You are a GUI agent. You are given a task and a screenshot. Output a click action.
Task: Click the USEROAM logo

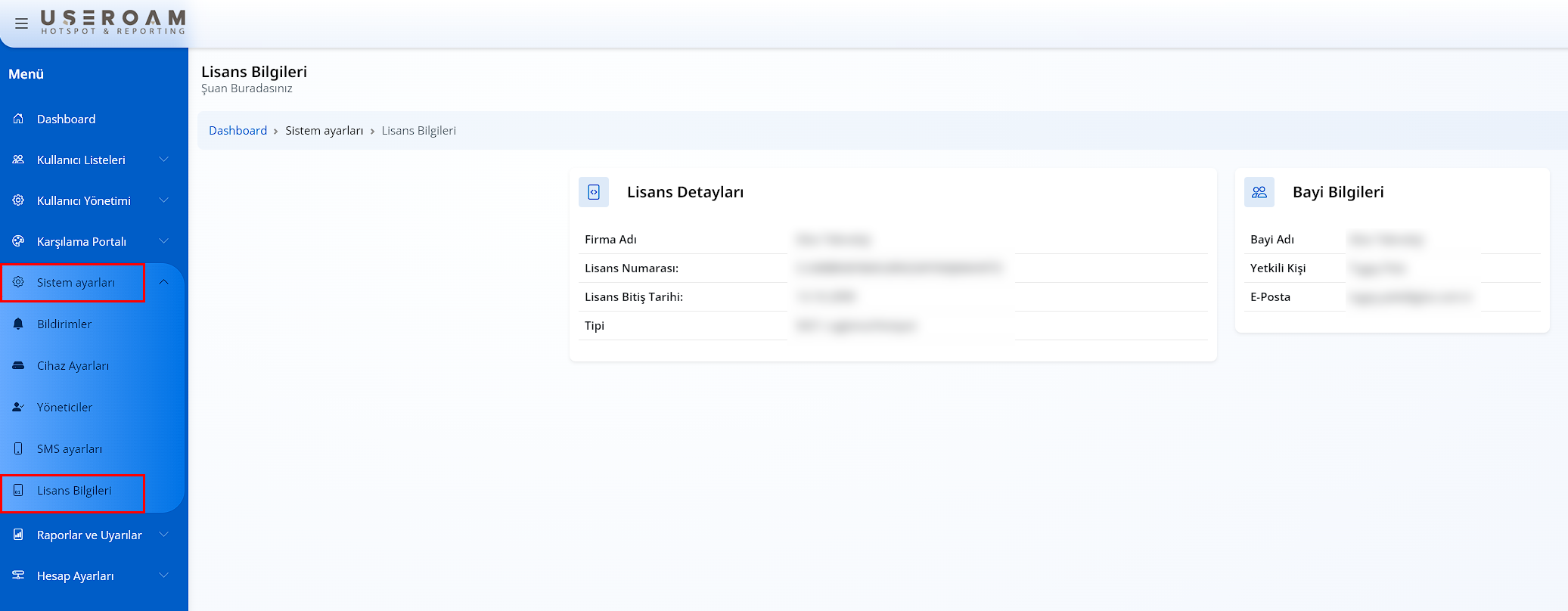113,22
